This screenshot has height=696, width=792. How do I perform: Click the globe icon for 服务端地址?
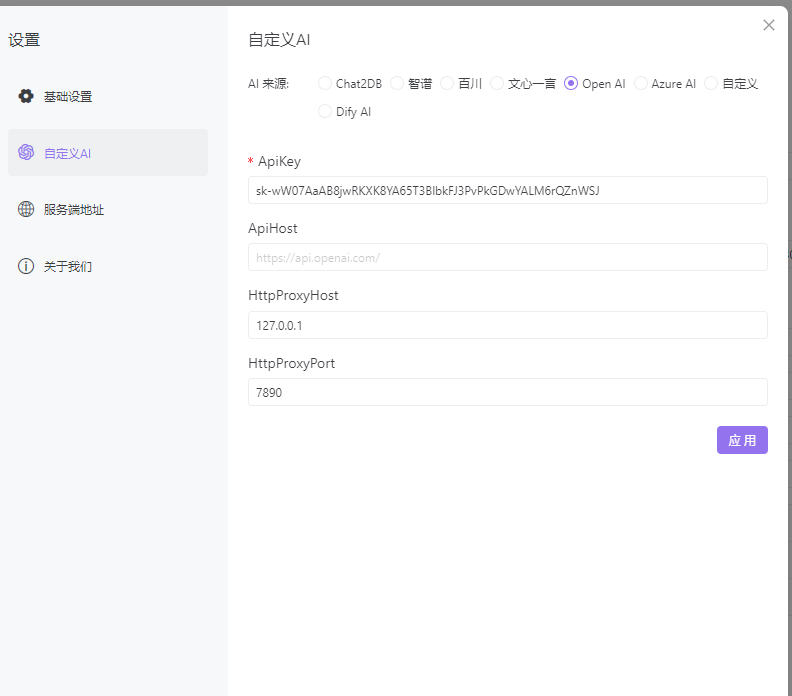(26, 209)
